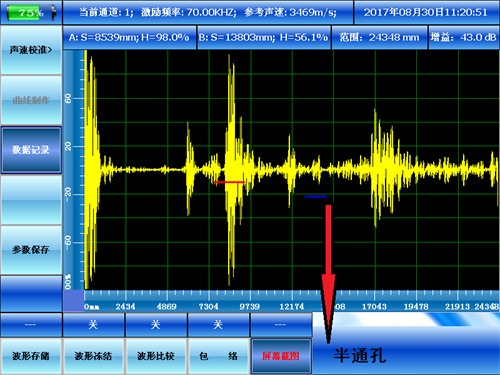Toggle the 关 status above 波形冻结
Screen dimensions: 500x375
(93, 325)
